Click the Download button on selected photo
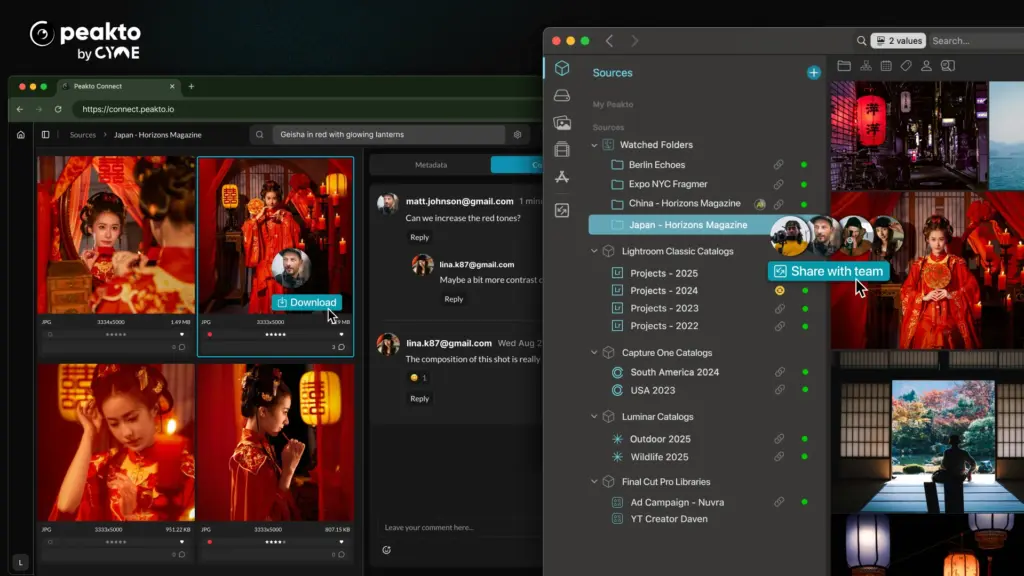The image size is (1024, 576). (306, 302)
